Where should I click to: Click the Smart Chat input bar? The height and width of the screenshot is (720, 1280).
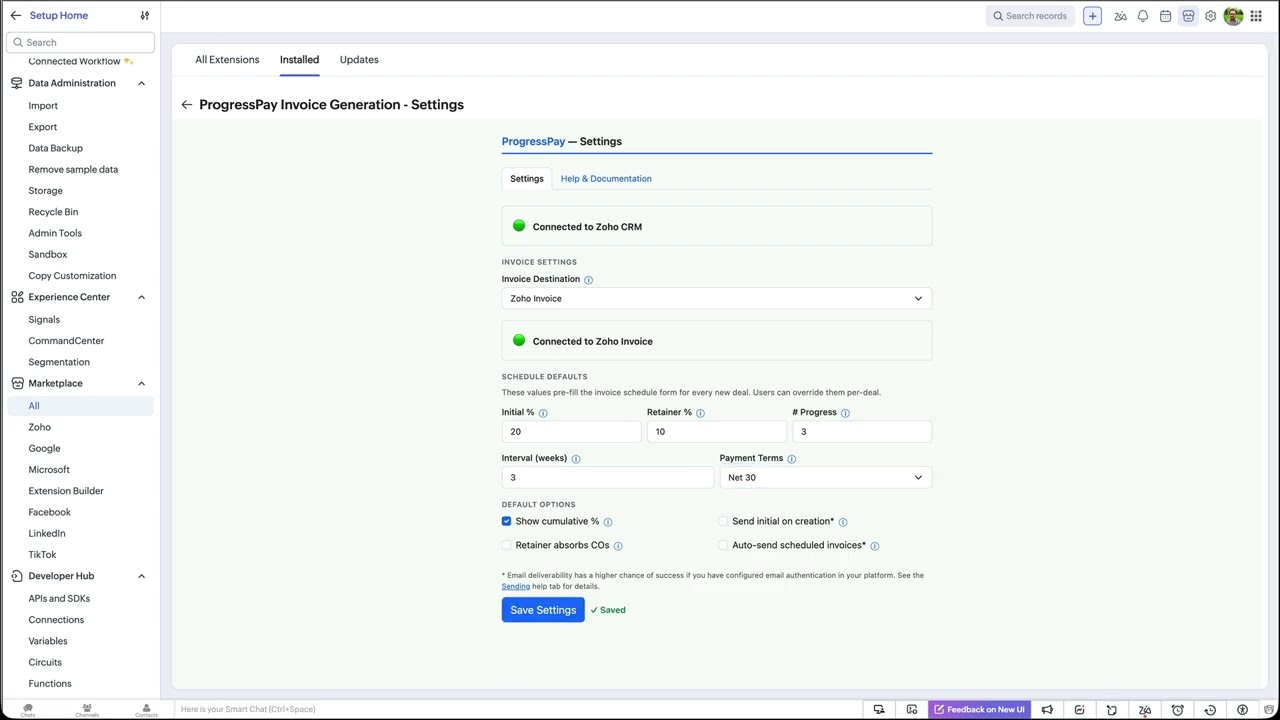click(x=520, y=709)
